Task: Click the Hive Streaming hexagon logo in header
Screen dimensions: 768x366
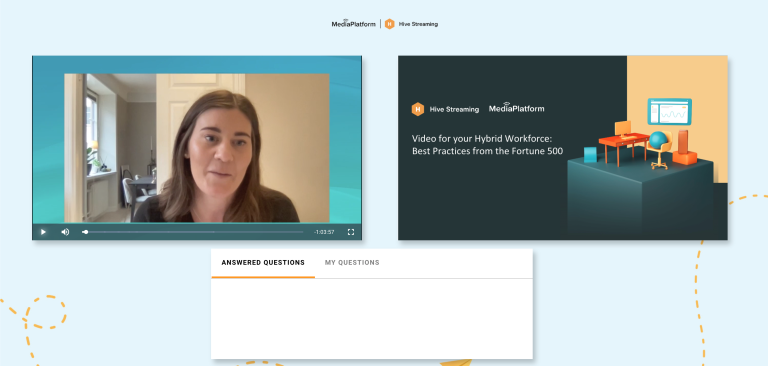Action: pyautogui.click(x=389, y=24)
